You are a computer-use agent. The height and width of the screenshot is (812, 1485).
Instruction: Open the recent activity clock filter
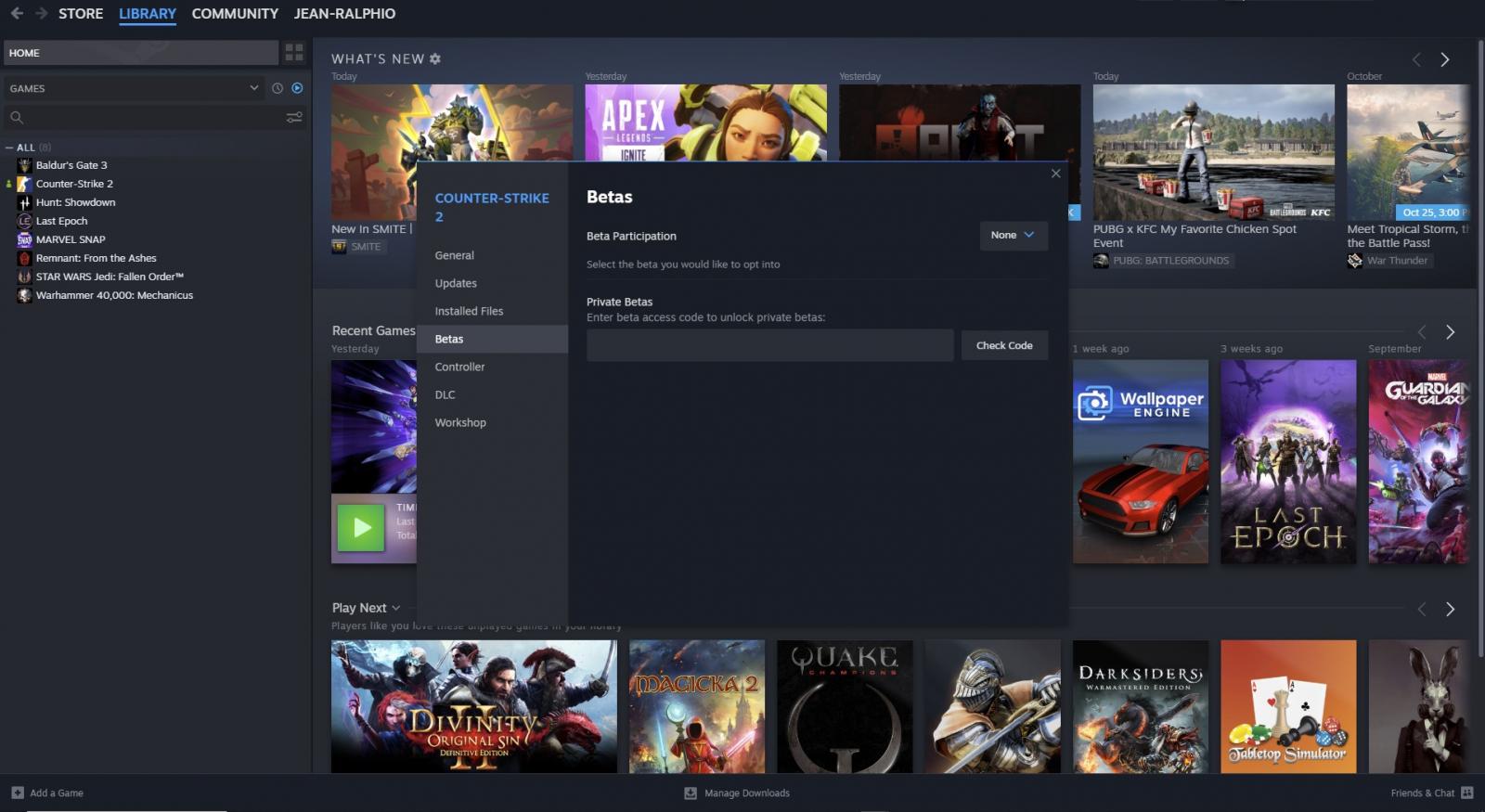click(x=277, y=88)
